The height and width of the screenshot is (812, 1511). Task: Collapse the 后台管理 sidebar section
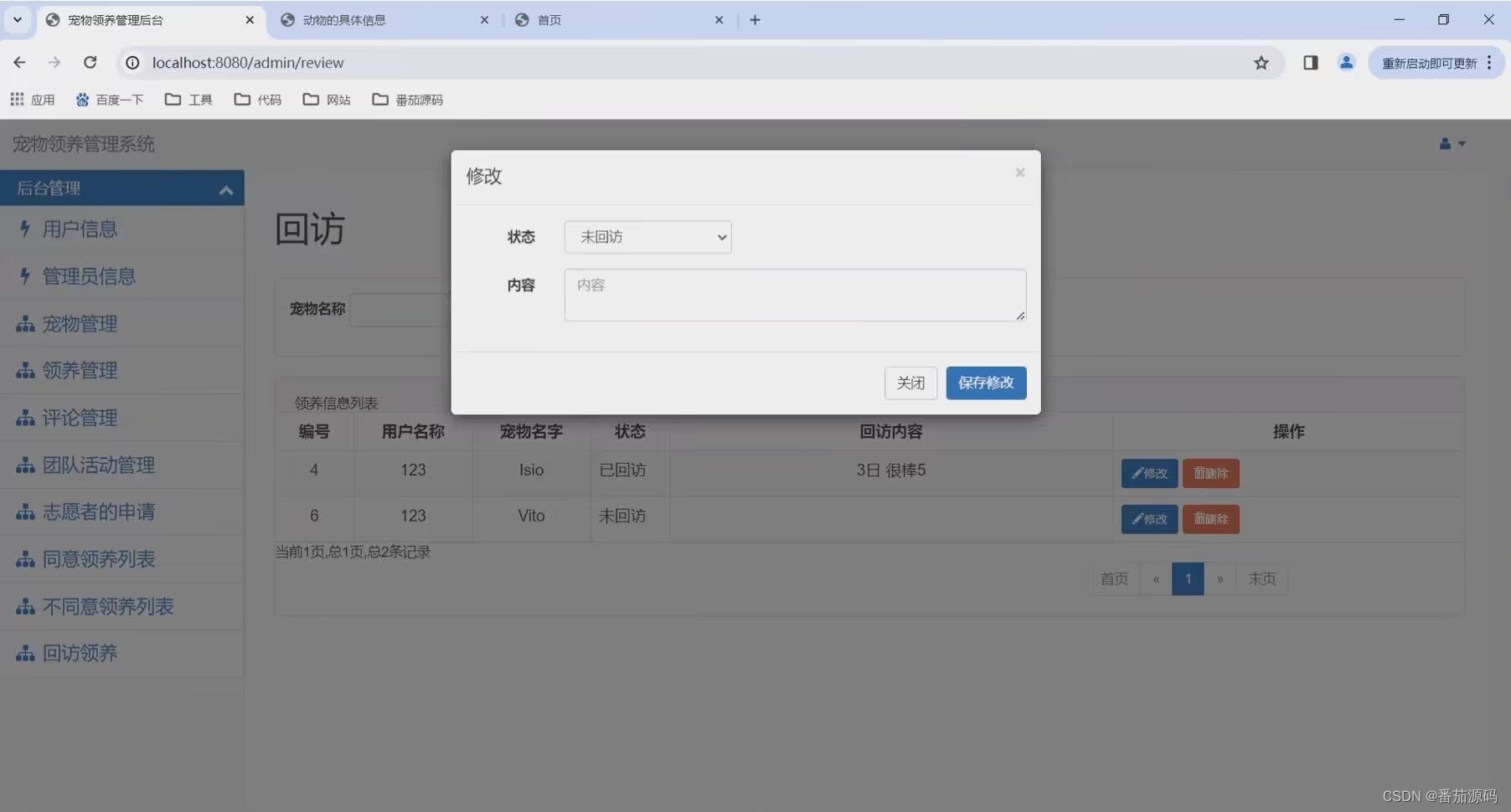122,188
